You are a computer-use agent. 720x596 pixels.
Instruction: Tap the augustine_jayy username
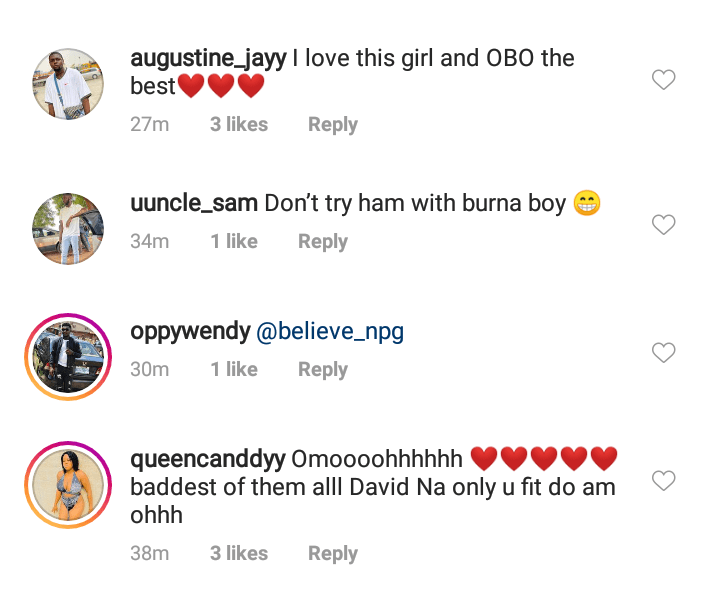(208, 58)
